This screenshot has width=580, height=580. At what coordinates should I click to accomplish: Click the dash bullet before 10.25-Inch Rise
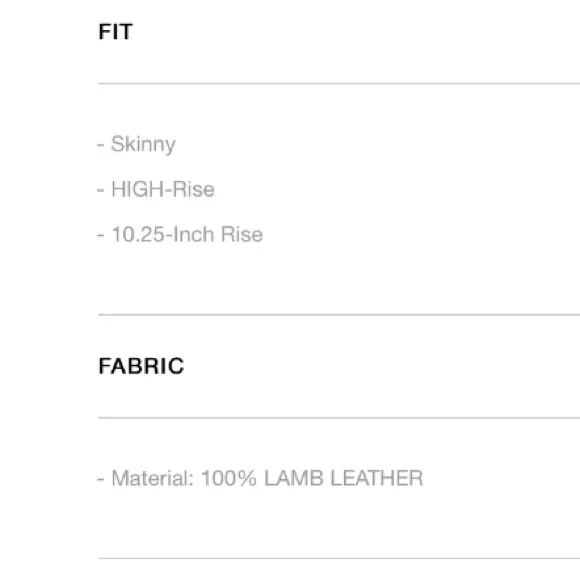click(x=101, y=235)
